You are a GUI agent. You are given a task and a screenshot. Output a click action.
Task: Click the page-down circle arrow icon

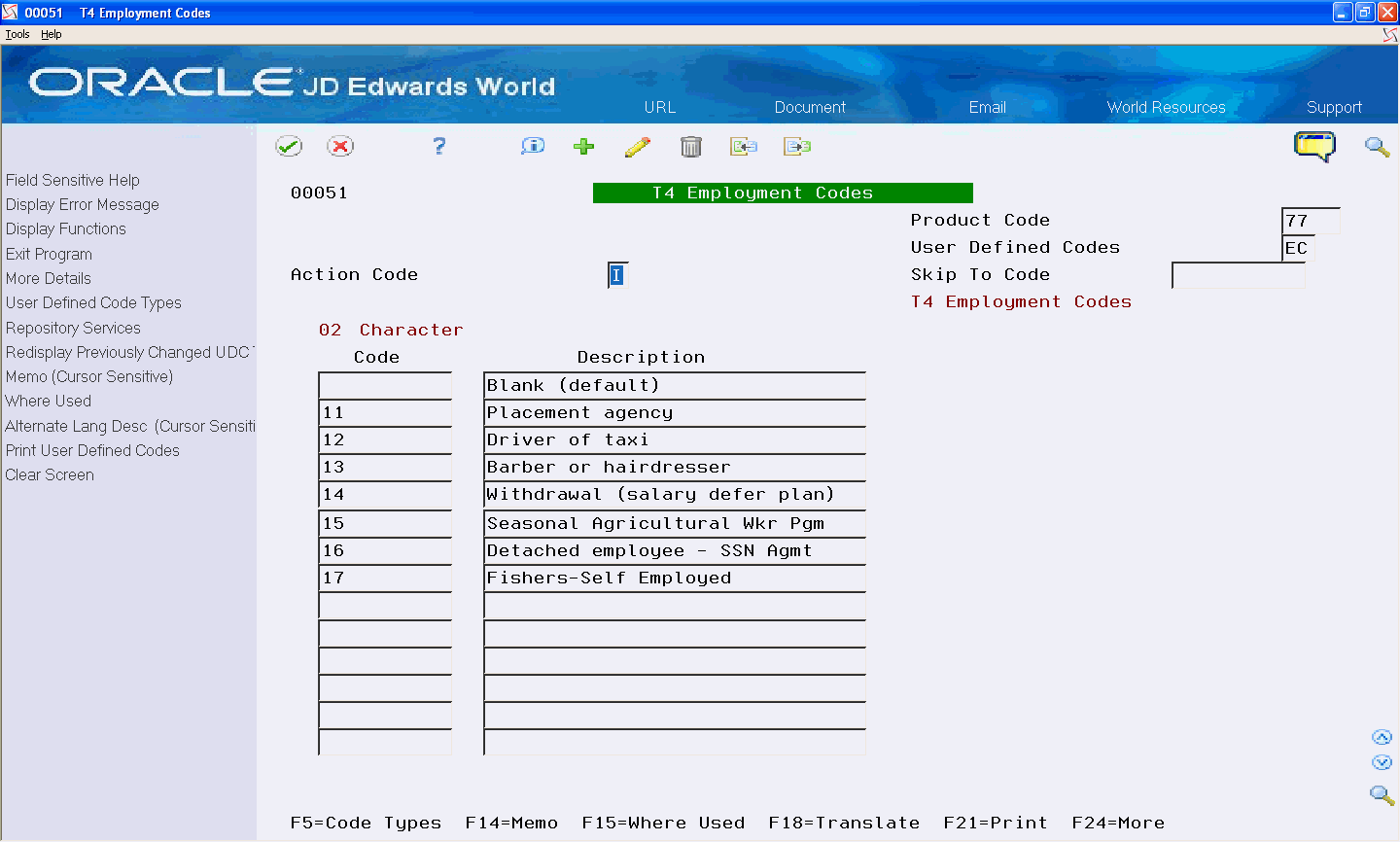click(x=1382, y=762)
